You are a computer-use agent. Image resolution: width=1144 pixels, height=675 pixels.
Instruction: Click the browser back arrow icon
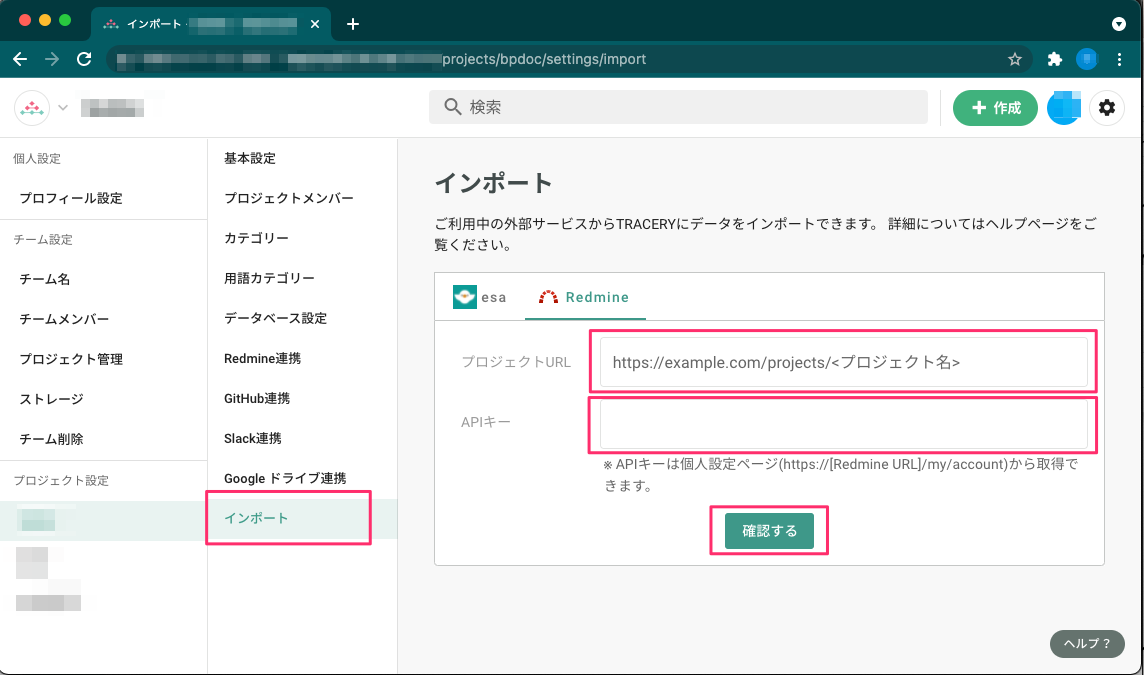click(20, 59)
